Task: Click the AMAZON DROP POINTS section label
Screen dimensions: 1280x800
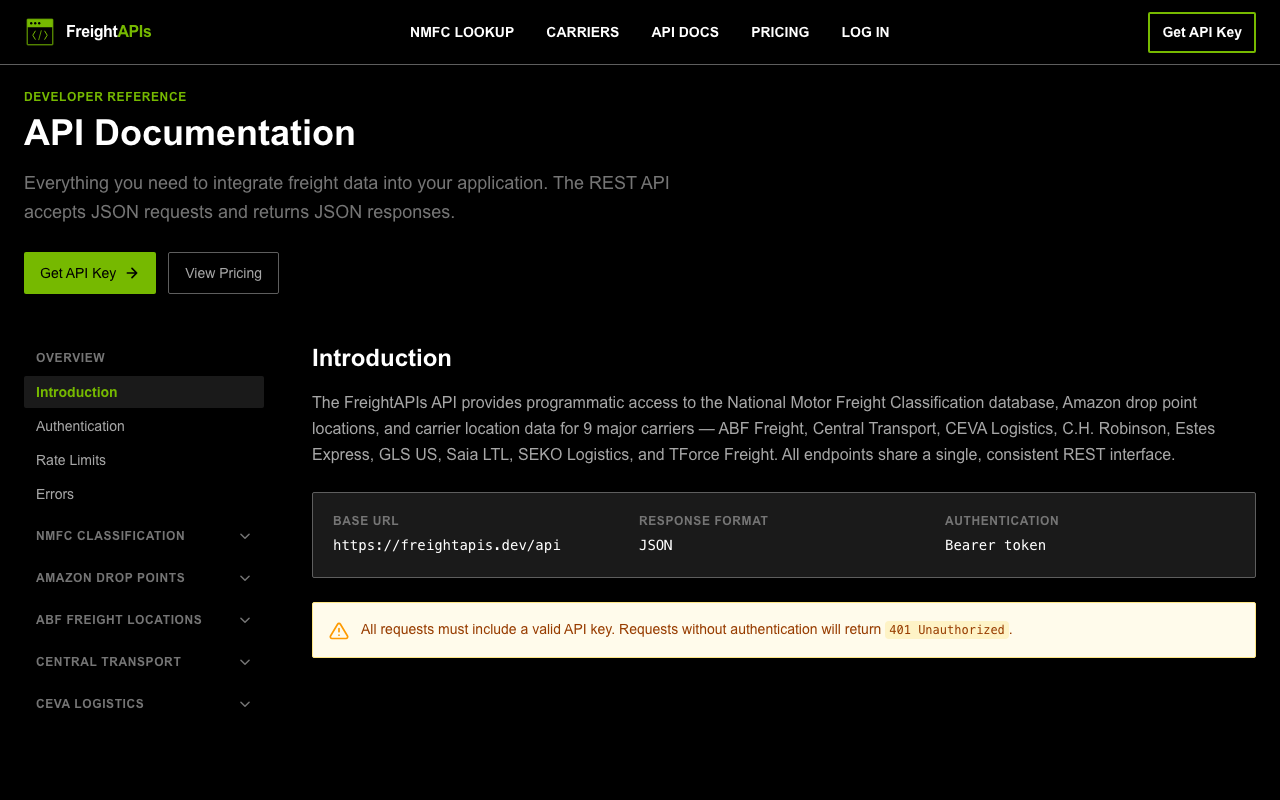Action: [x=110, y=578]
